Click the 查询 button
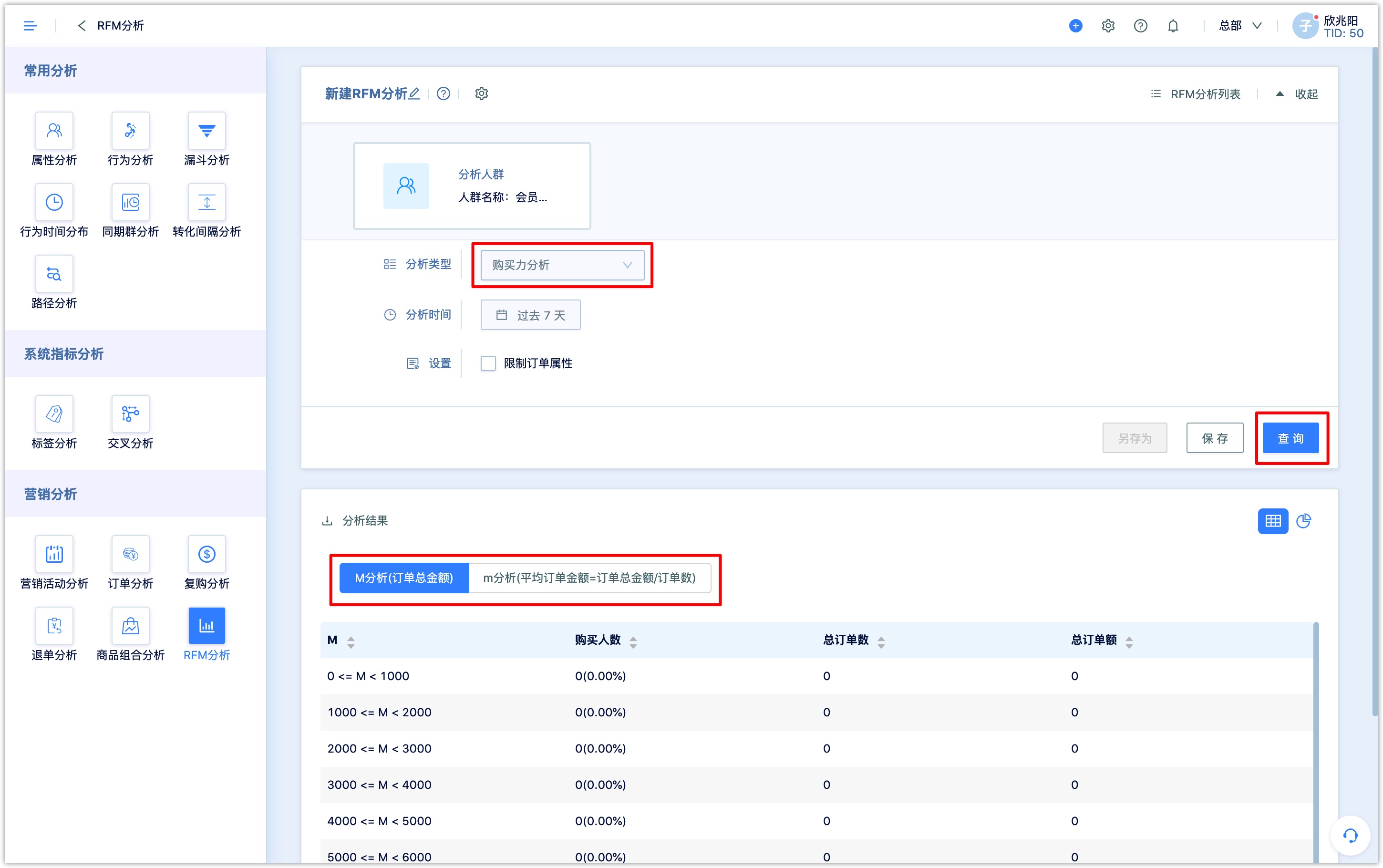The height and width of the screenshot is (868, 1383). (1290, 438)
